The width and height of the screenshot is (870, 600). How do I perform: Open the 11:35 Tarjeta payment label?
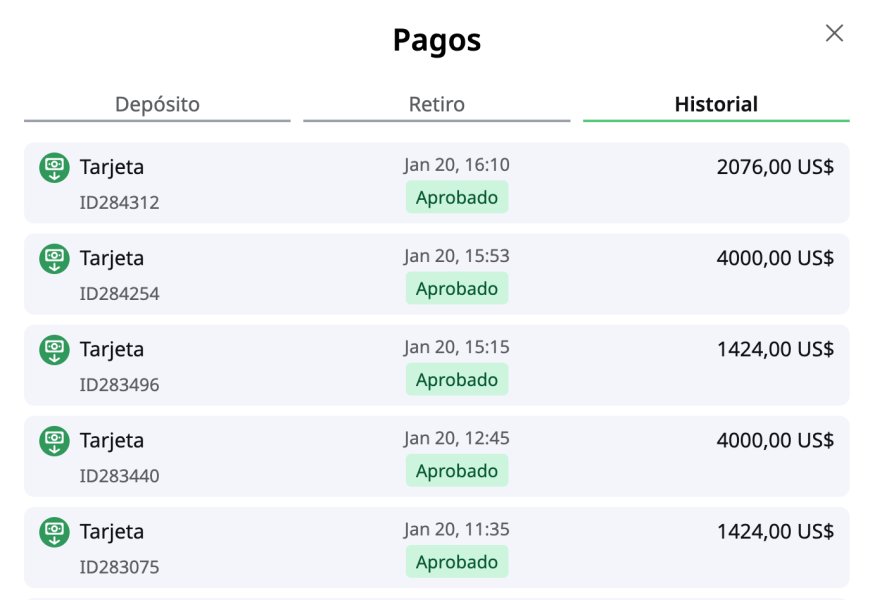[x=112, y=532]
